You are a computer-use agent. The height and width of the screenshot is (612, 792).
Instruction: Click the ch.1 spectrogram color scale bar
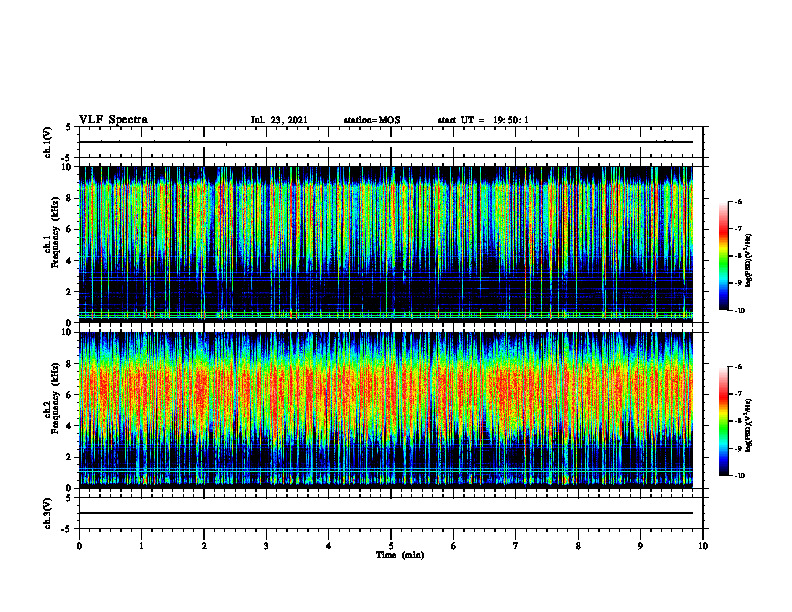tap(723, 256)
